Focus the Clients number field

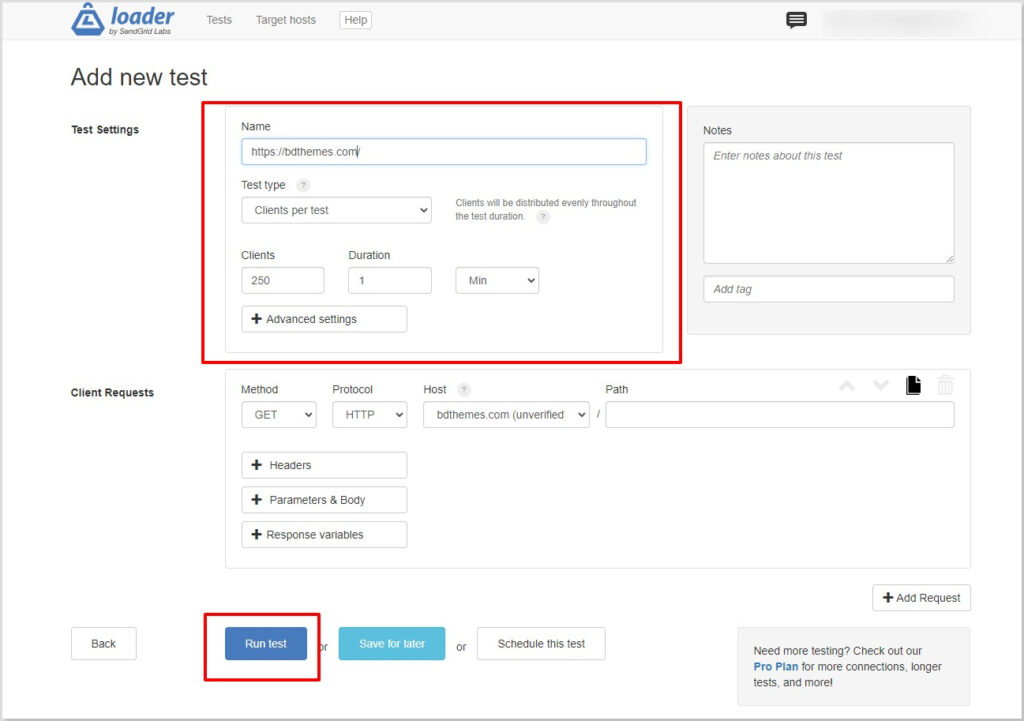[x=283, y=281]
